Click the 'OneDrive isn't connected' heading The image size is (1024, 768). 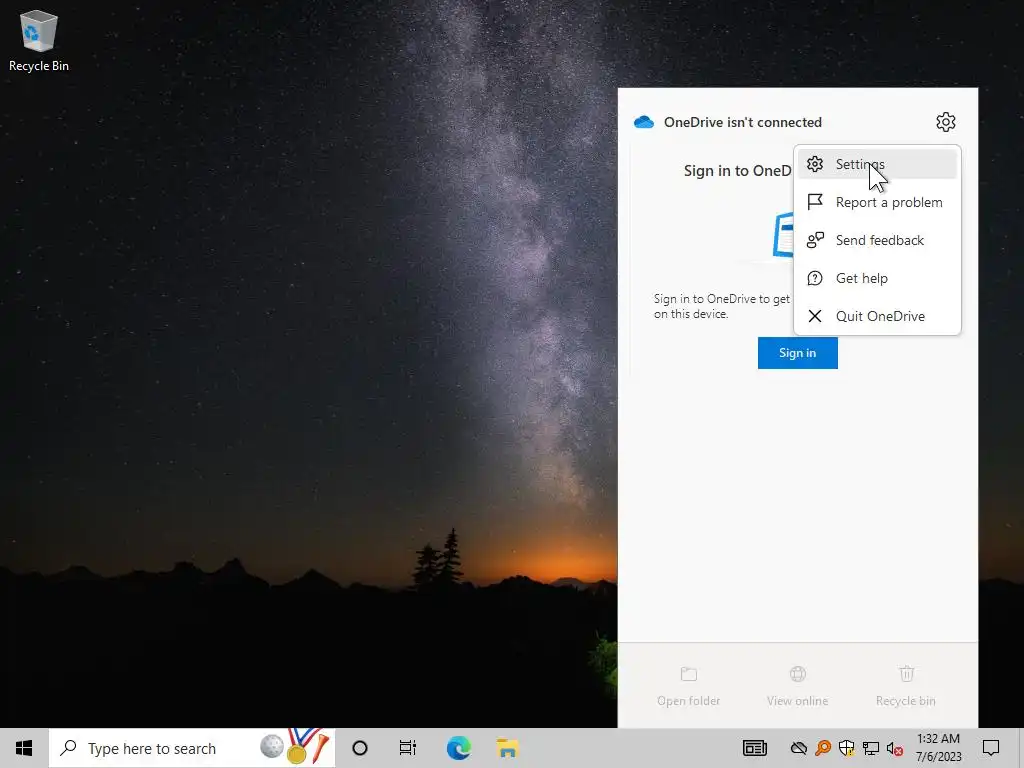(743, 122)
